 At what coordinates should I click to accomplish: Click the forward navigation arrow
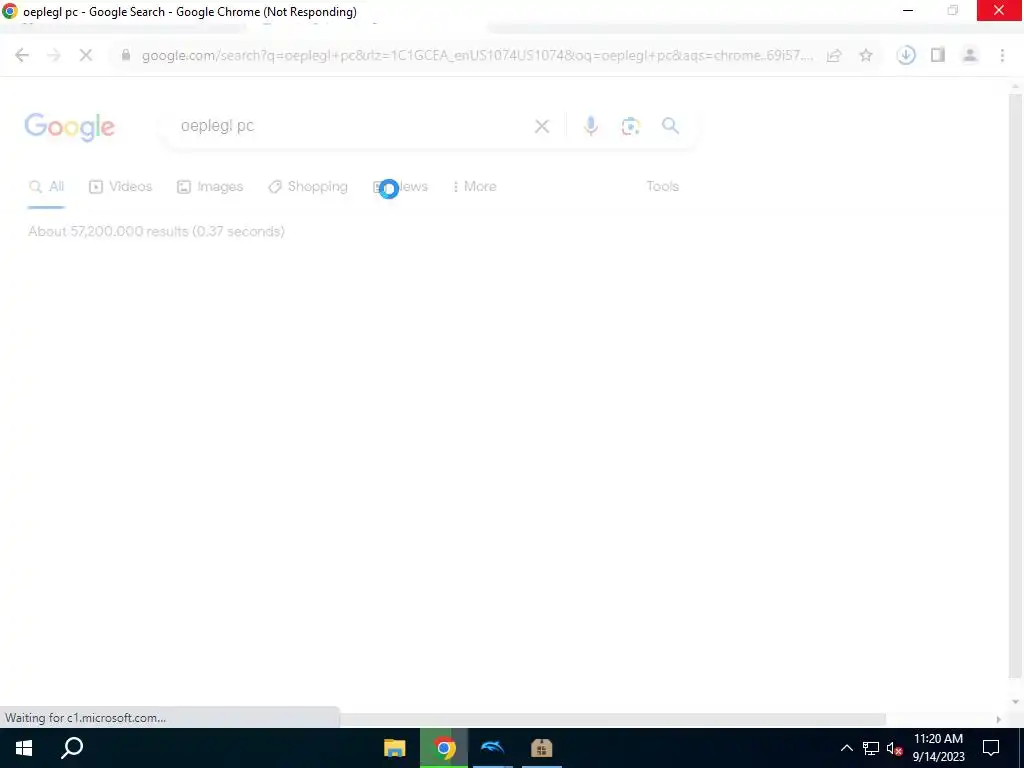tap(54, 56)
